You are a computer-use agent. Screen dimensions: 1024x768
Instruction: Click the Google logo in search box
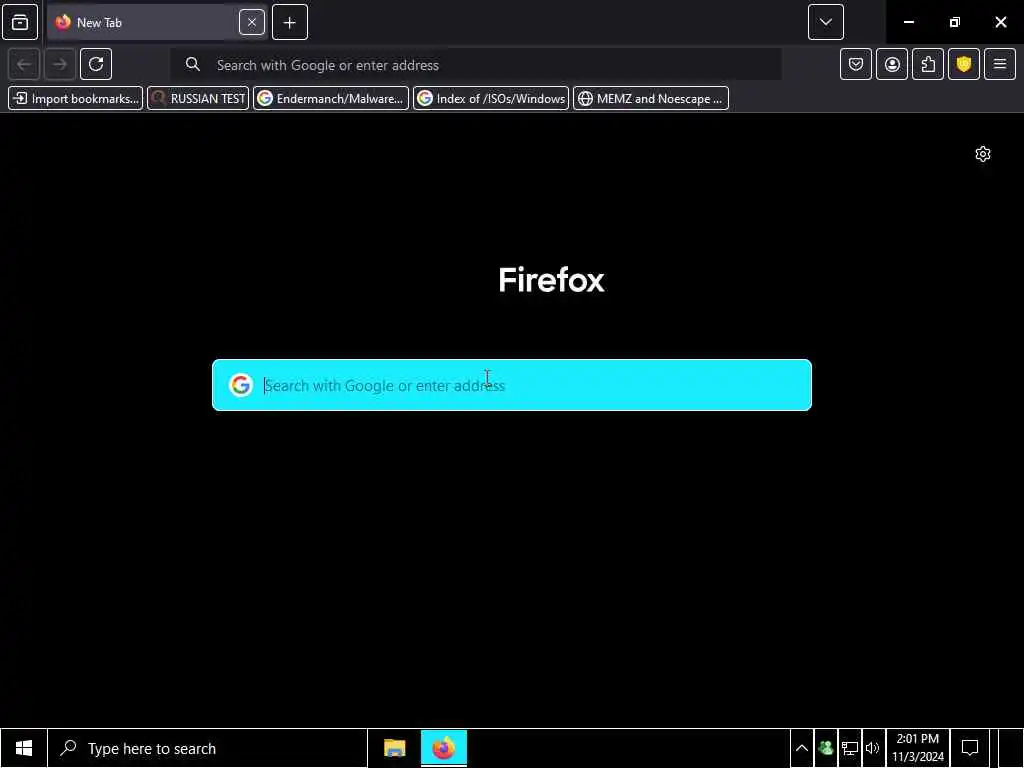[x=241, y=385]
